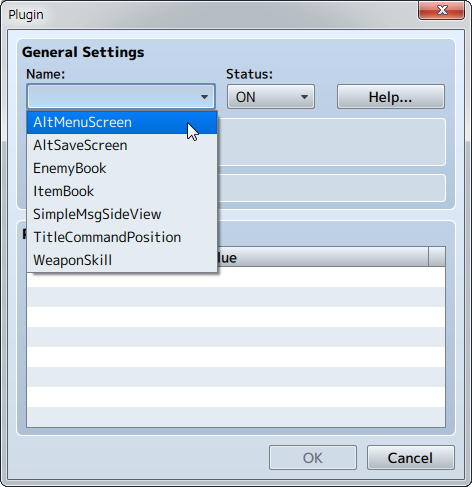Viewport: 472px width, 487px height.
Task: Click the Name combo box field
Action: click(x=121, y=96)
